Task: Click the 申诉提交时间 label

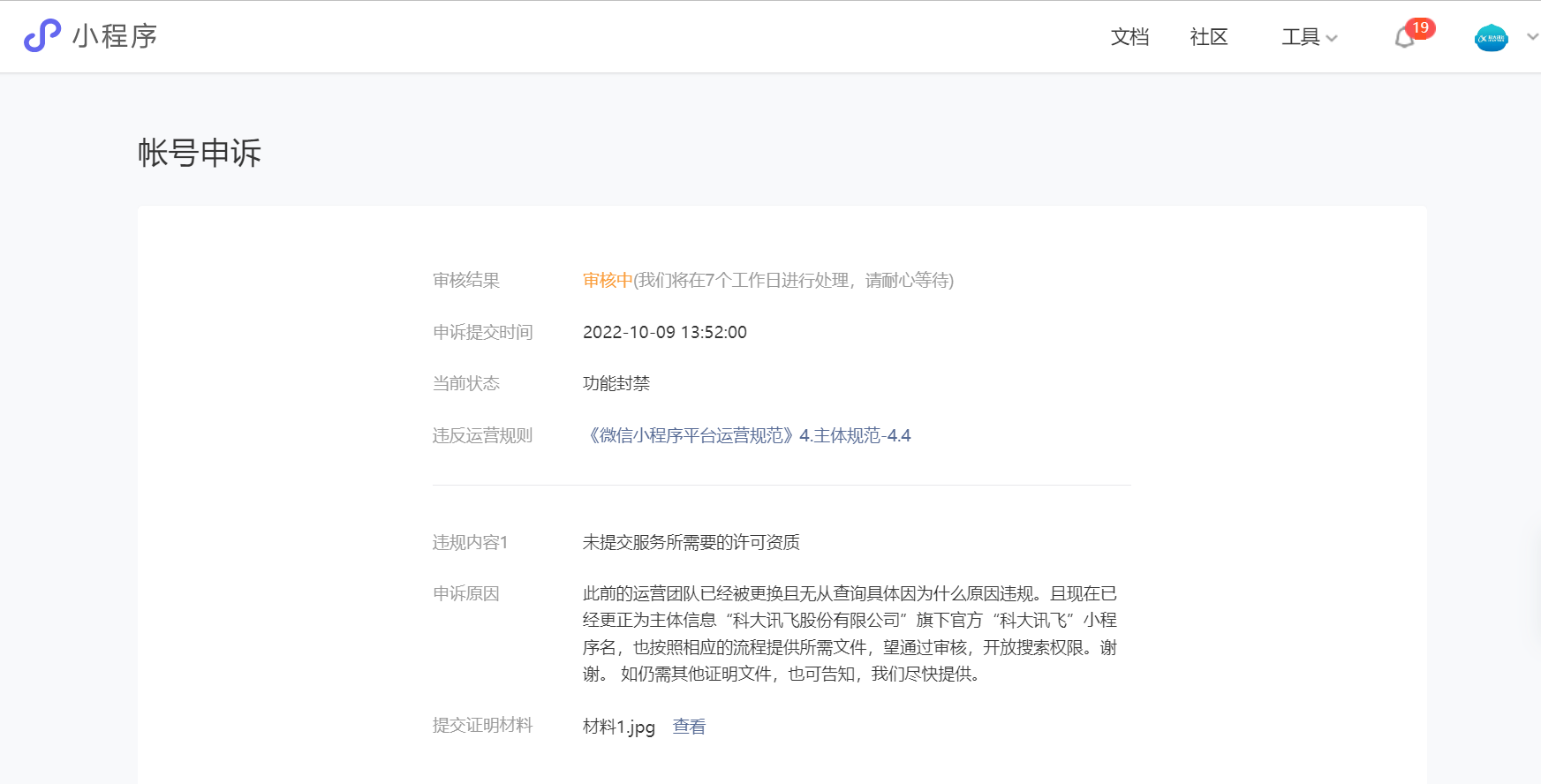Action: pyautogui.click(x=483, y=332)
